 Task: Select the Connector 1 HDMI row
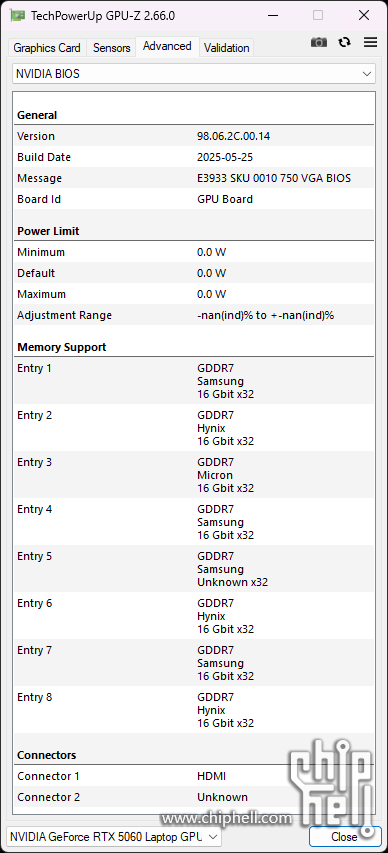(x=194, y=776)
